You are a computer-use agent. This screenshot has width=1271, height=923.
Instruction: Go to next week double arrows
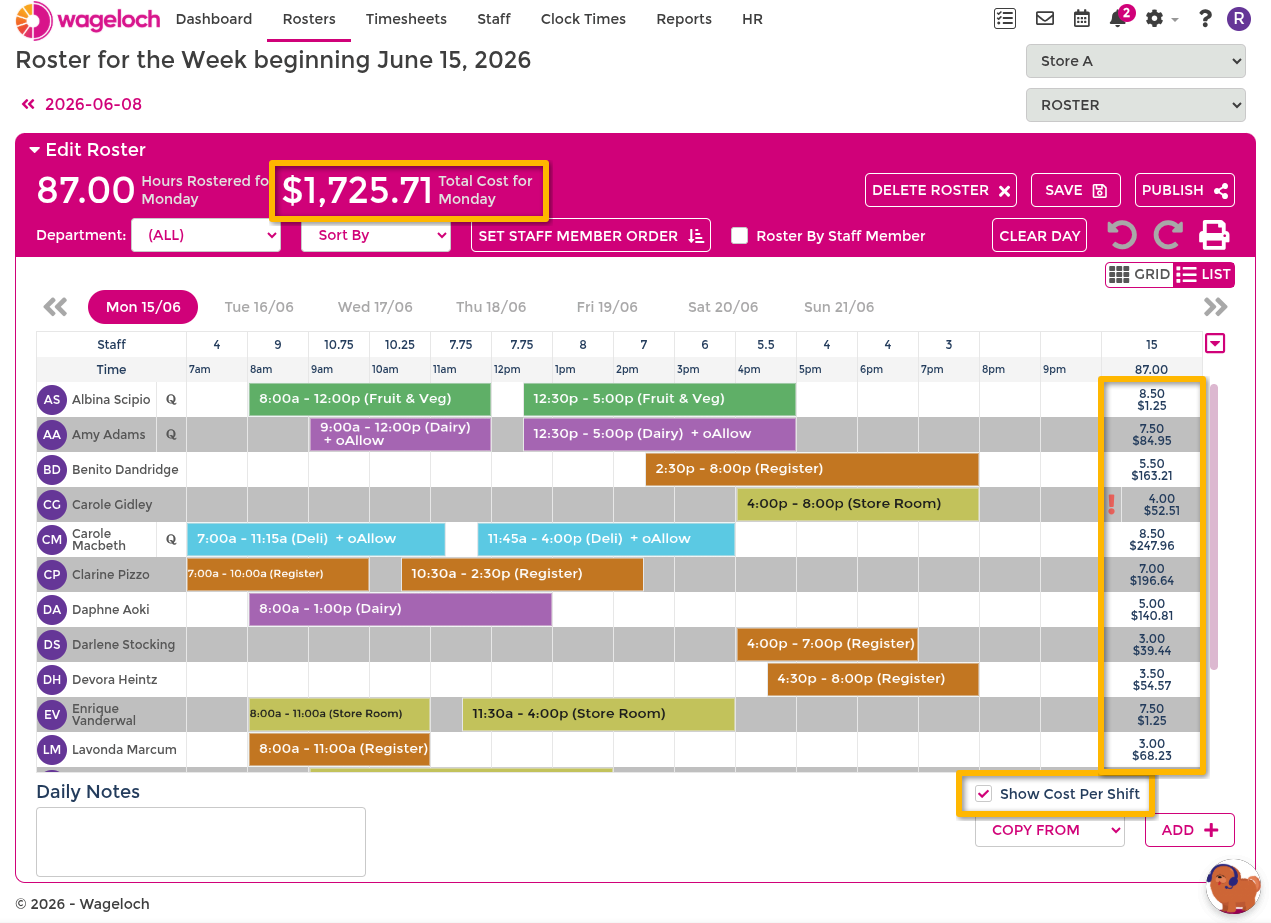coord(1216,307)
